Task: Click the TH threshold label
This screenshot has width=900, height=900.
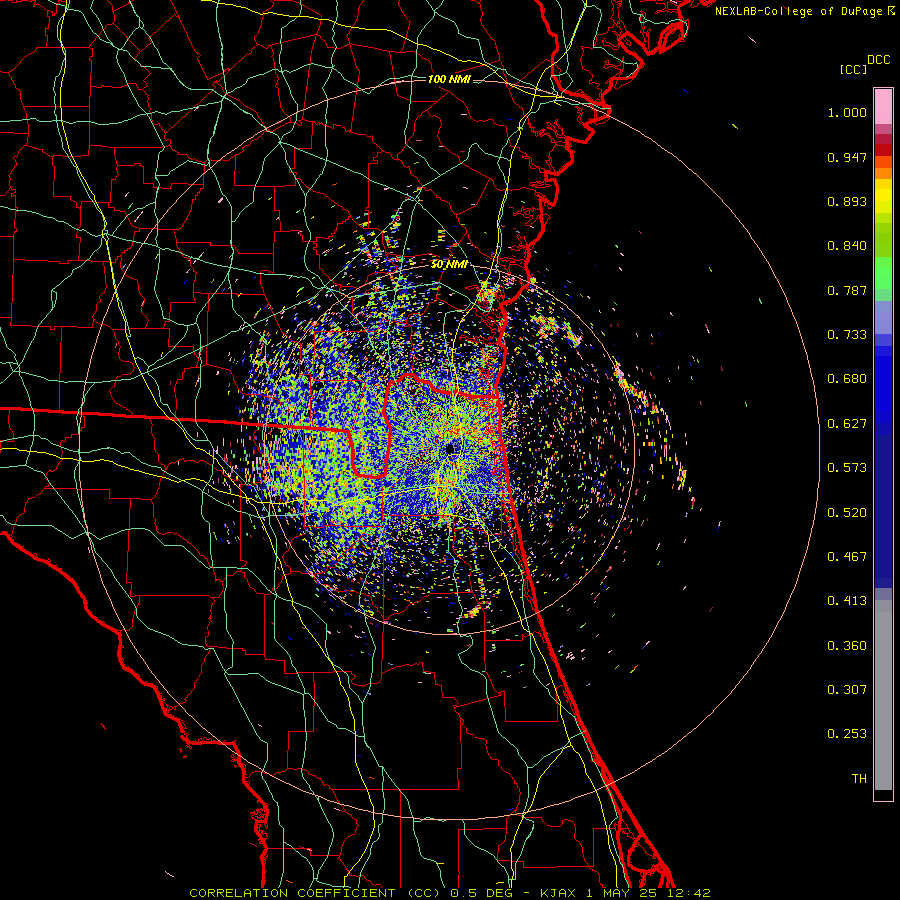Action: pyautogui.click(x=859, y=779)
